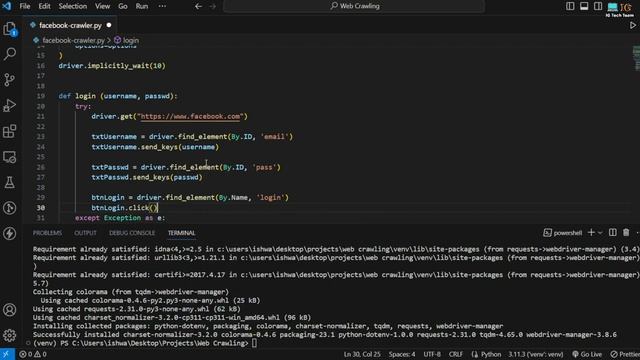The height and width of the screenshot is (360, 640).
Task: Click the remote window status indicator
Action: point(7,354)
